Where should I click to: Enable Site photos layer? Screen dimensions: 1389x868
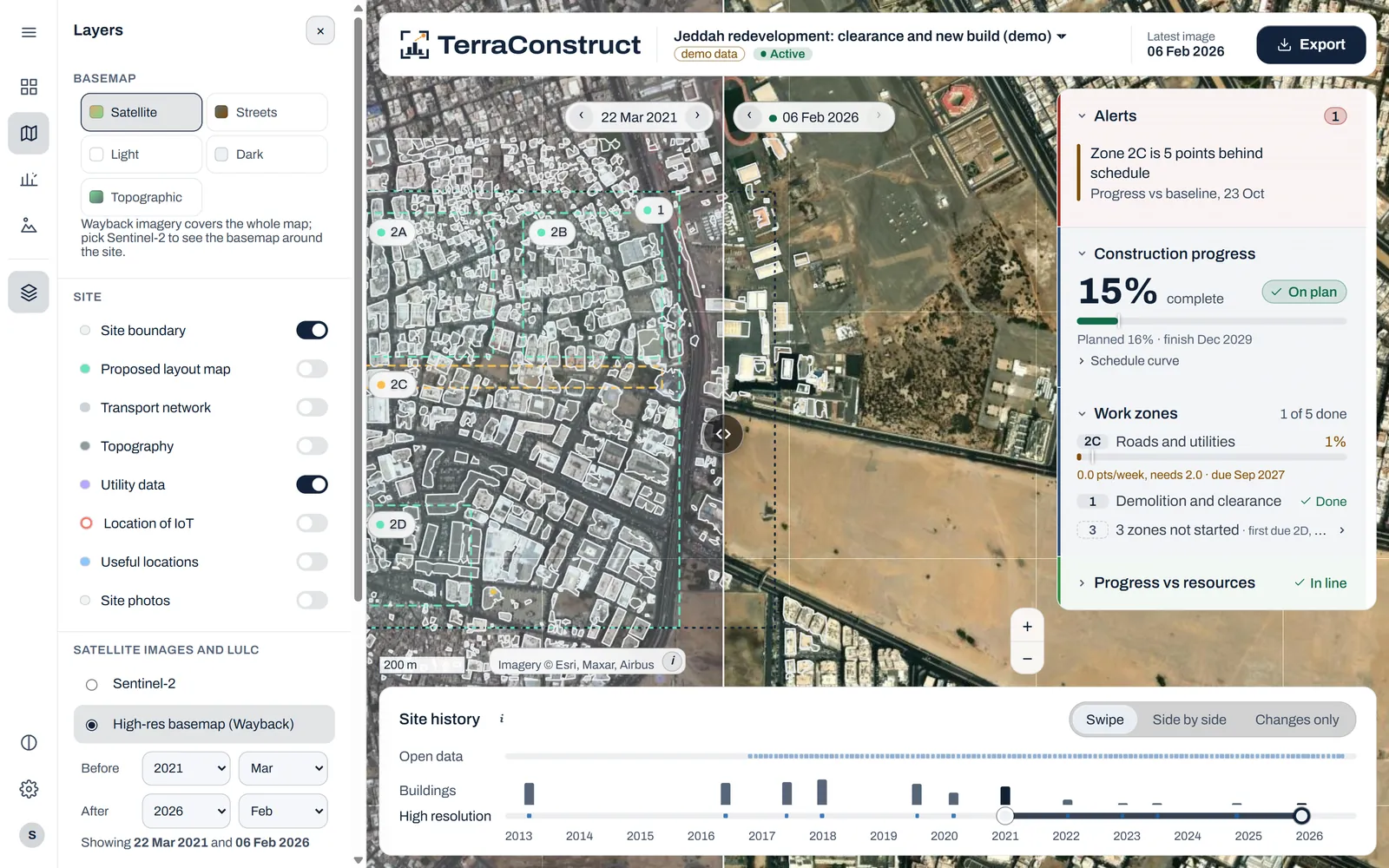(x=312, y=600)
